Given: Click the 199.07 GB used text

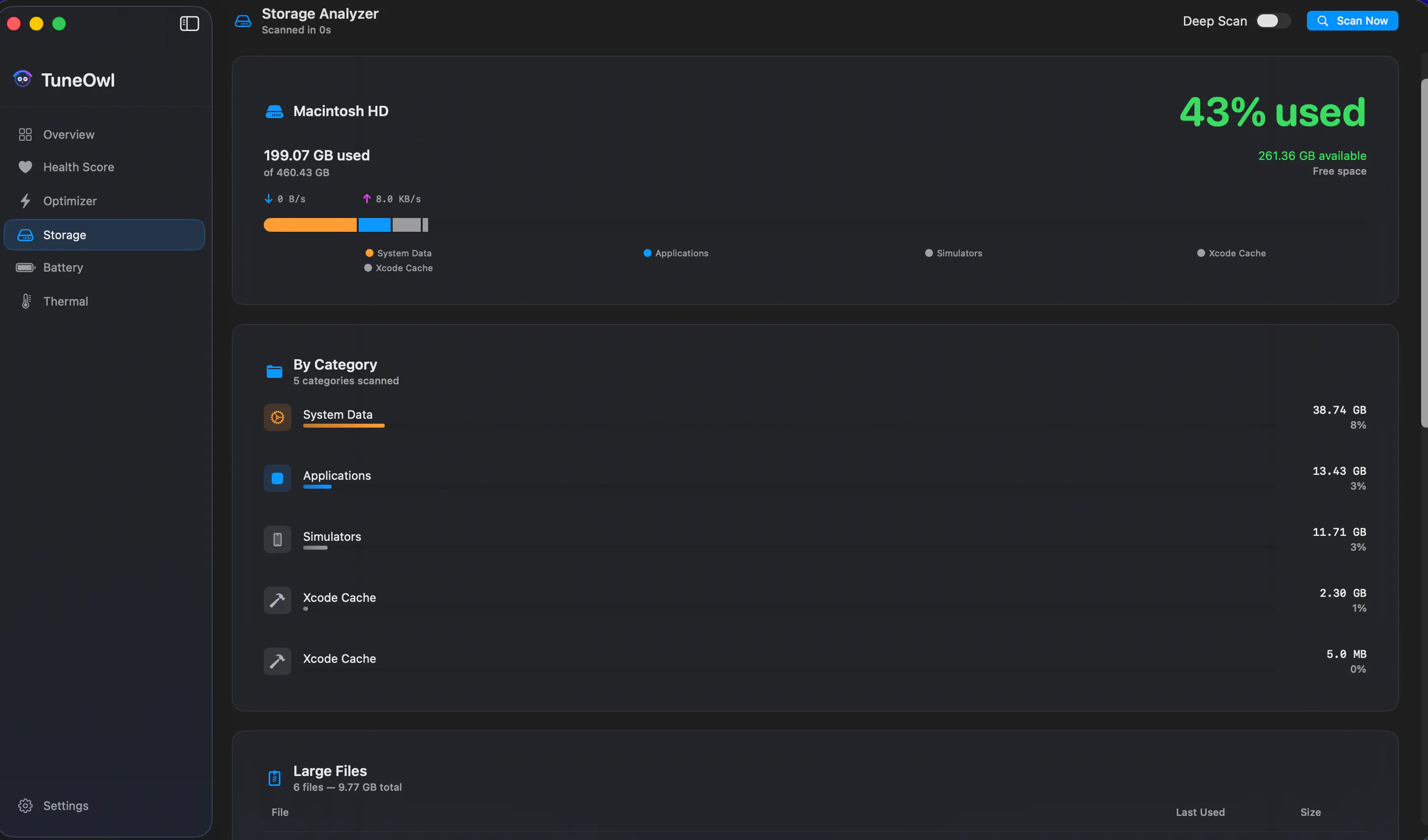Looking at the screenshot, I should click(317, 156).
